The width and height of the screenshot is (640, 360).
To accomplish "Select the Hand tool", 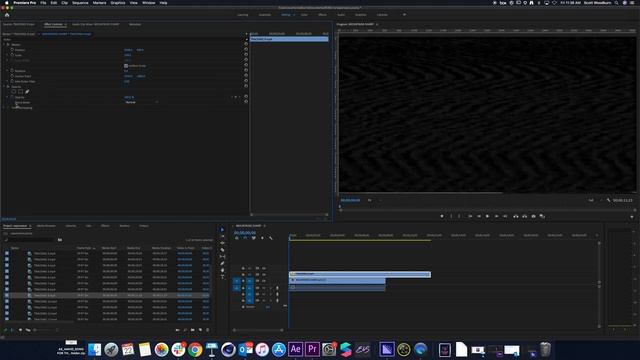I will point(222,270).
